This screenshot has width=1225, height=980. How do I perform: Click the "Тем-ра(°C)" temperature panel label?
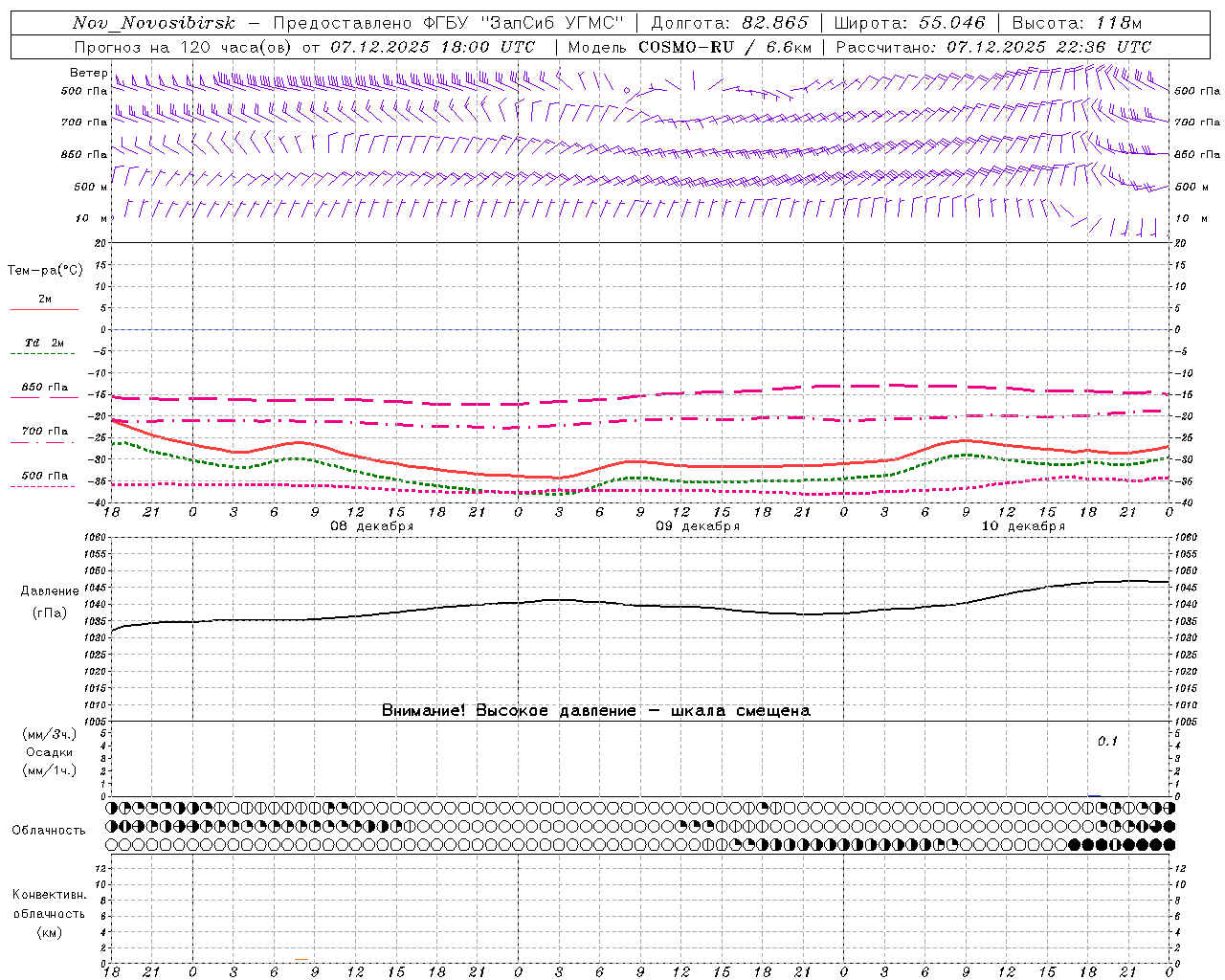pyautogui.click(x=45, y=271)
